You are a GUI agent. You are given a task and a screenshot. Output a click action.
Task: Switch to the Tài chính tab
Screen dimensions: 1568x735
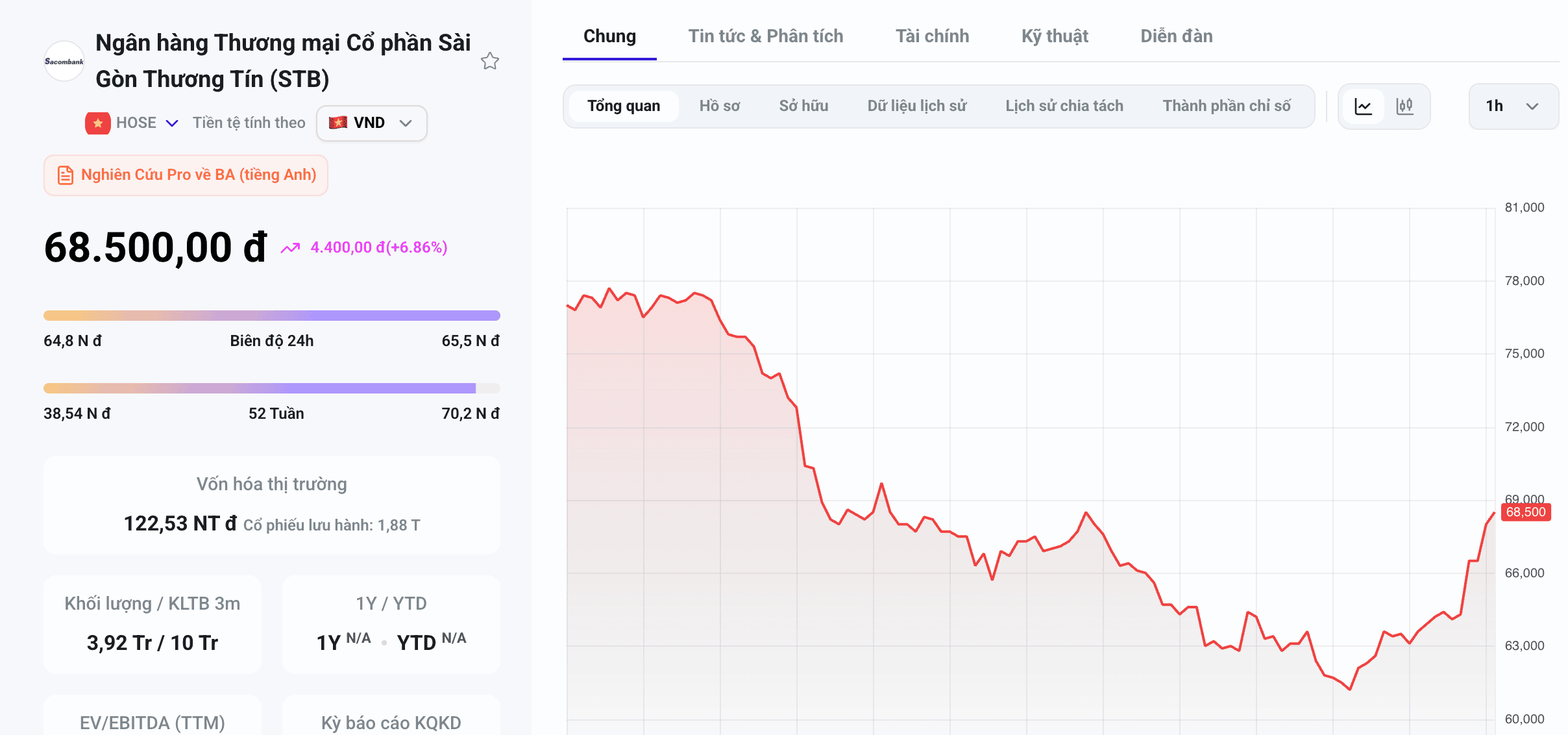(x=932, y=36)
